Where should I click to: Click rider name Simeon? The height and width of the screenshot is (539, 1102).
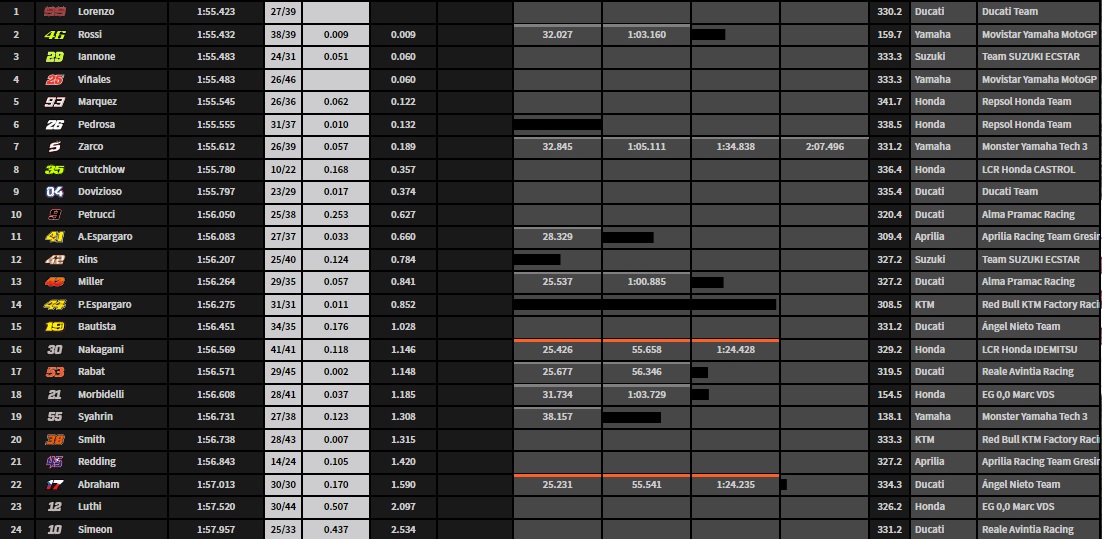(x=95, y=529)
